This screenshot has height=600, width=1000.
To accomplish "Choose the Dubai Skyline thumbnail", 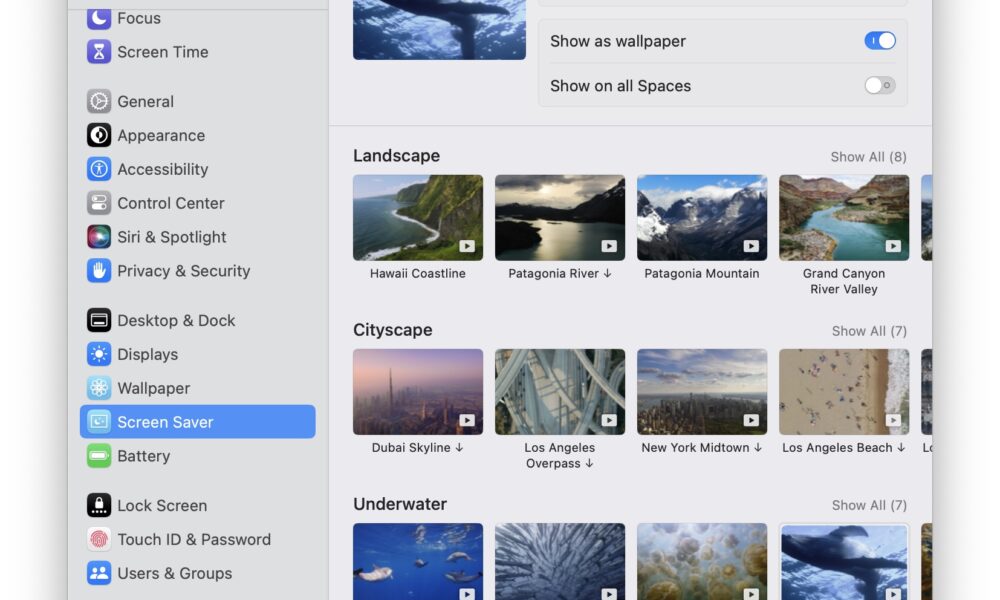I will click(x=418, y=391).
